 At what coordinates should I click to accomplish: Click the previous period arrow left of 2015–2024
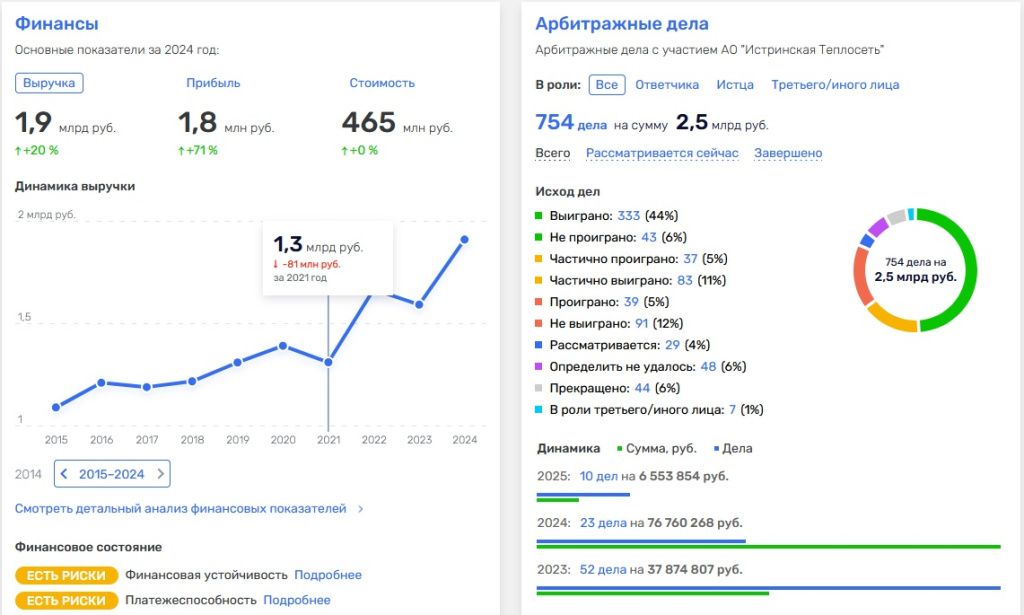(x=65, y=474)
